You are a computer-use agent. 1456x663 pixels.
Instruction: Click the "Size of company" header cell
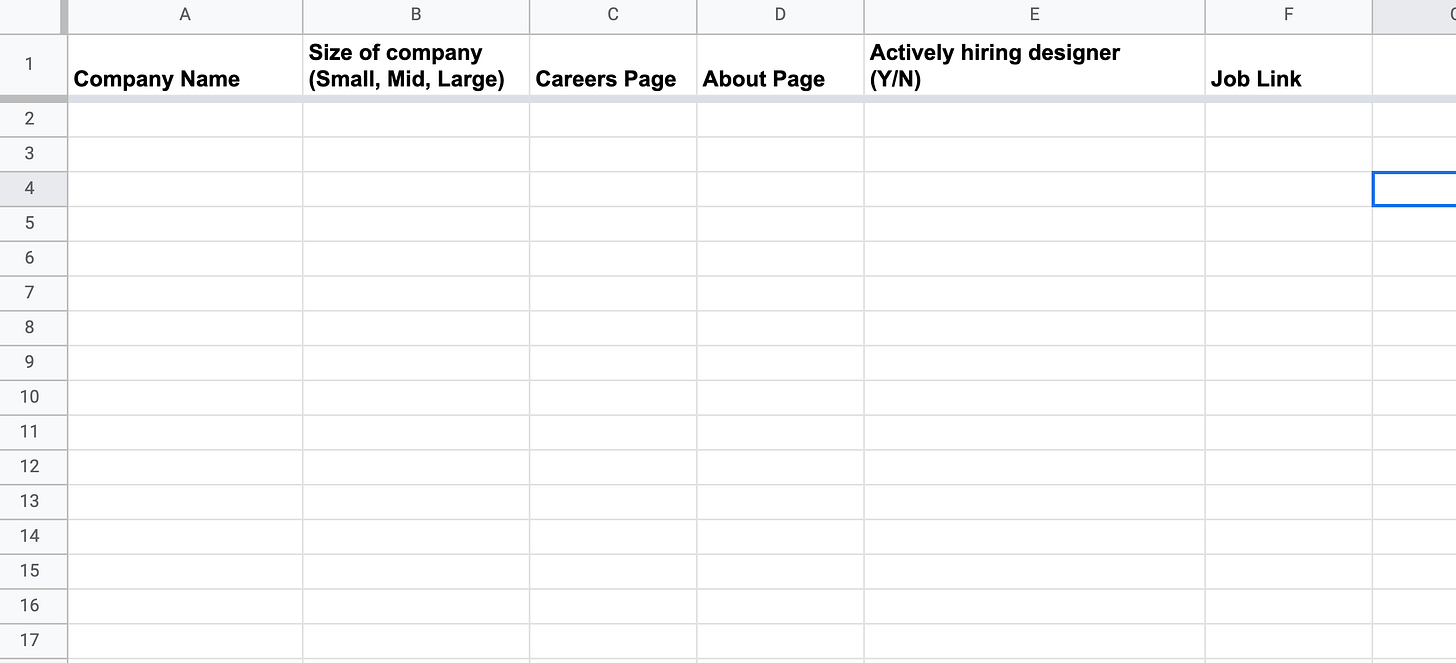tap(414, 65)
